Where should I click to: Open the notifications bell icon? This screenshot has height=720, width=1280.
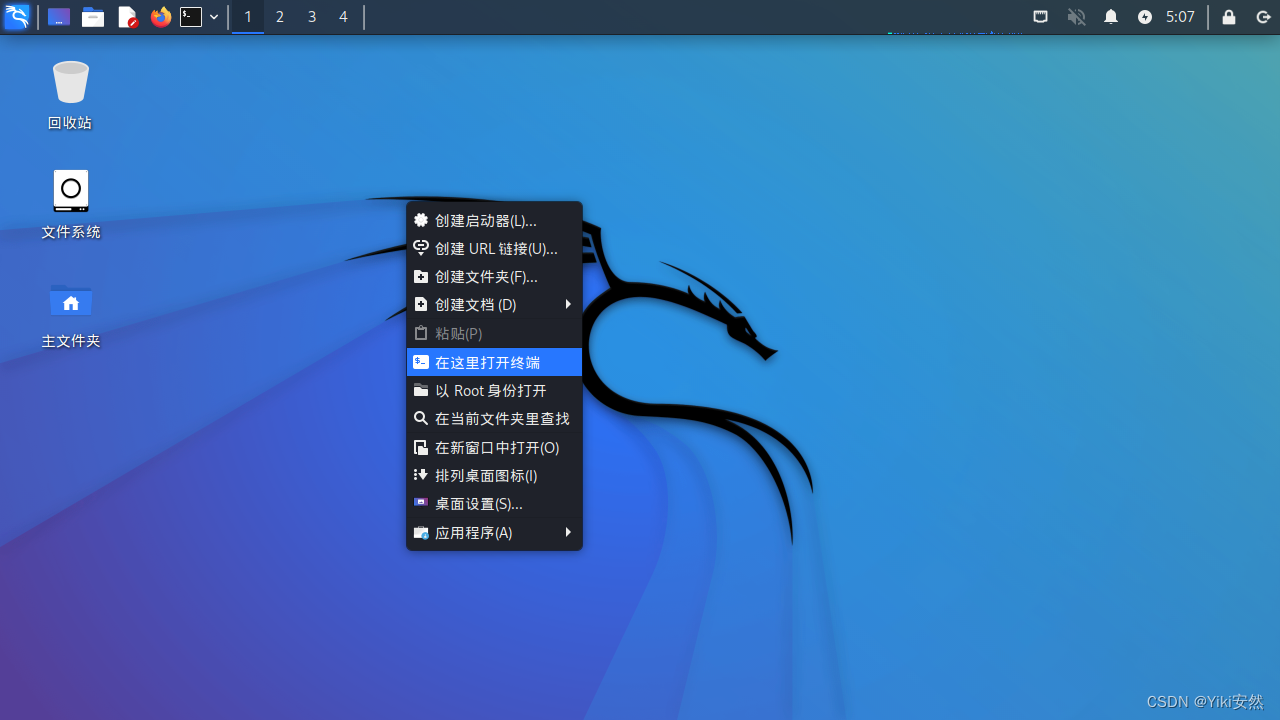pos(1111,17)
